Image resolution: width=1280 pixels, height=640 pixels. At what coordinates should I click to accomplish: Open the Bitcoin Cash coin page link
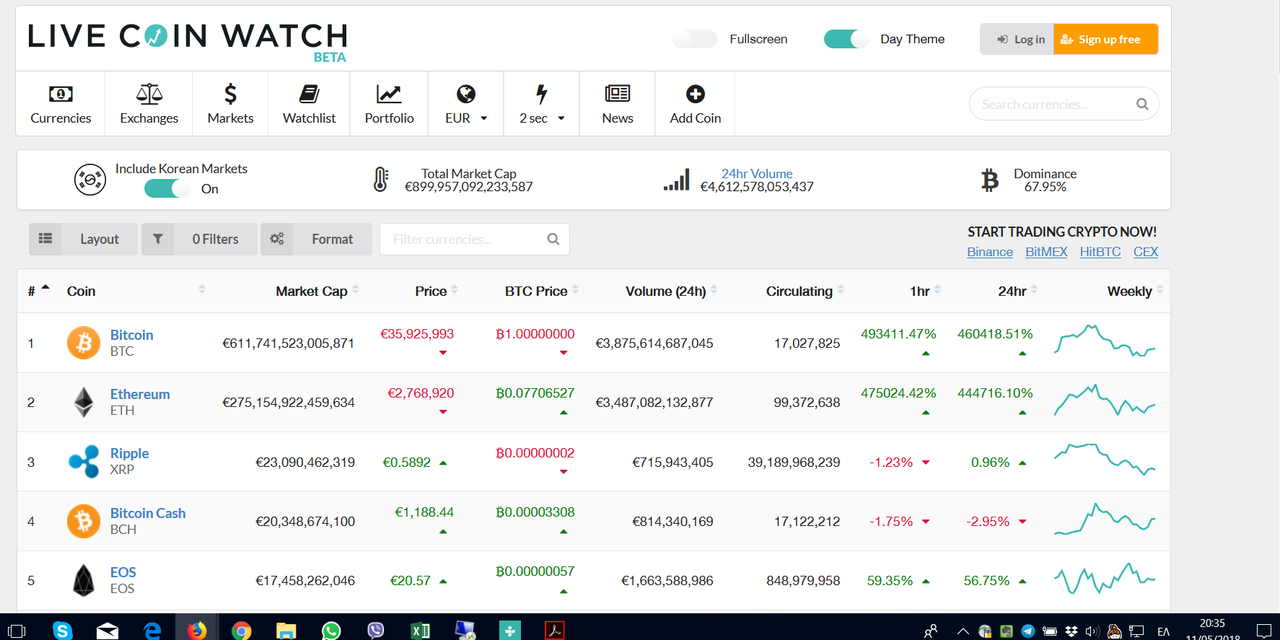pos(148,513)
